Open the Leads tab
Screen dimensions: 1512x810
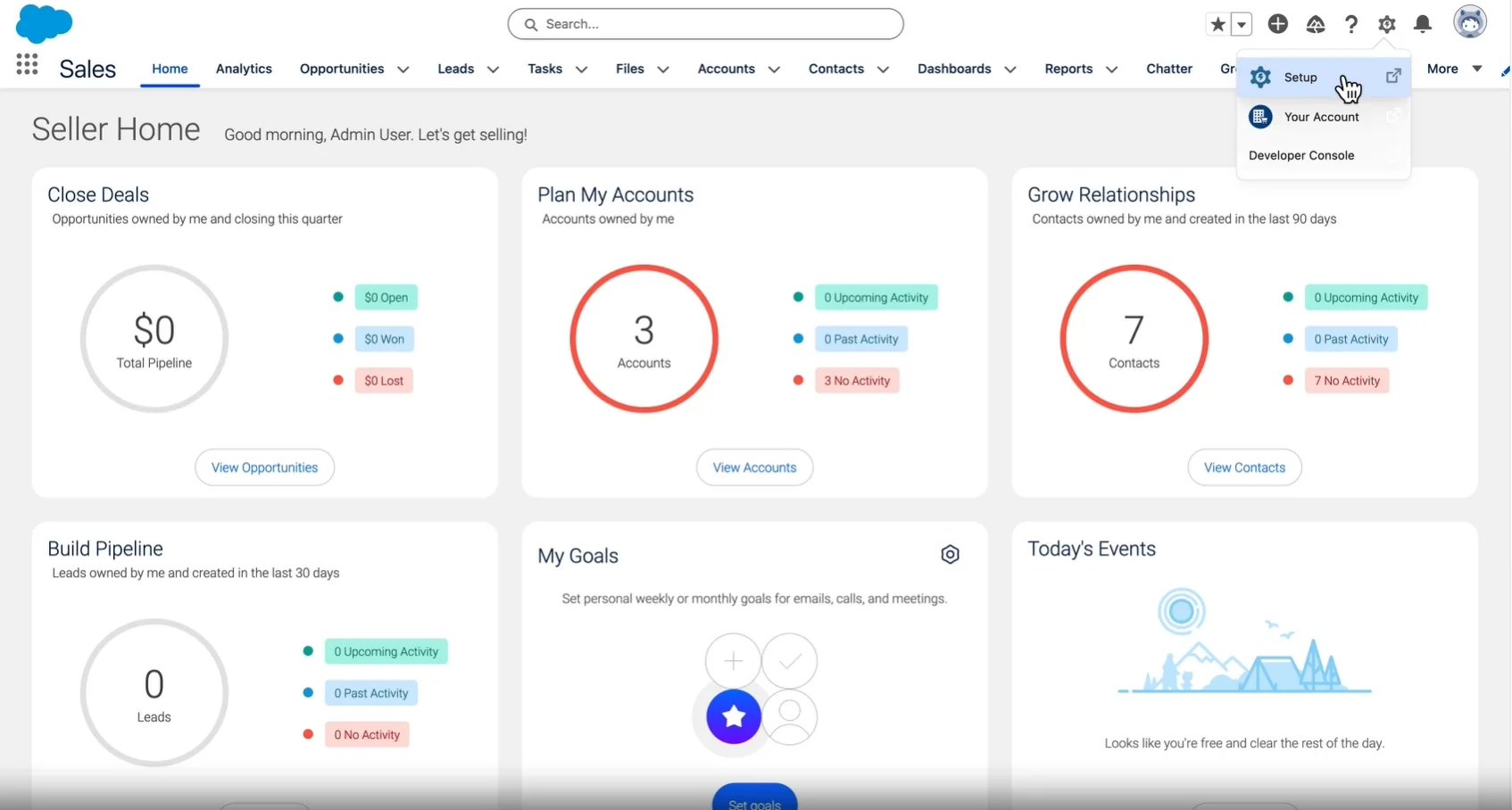(456, 69)
